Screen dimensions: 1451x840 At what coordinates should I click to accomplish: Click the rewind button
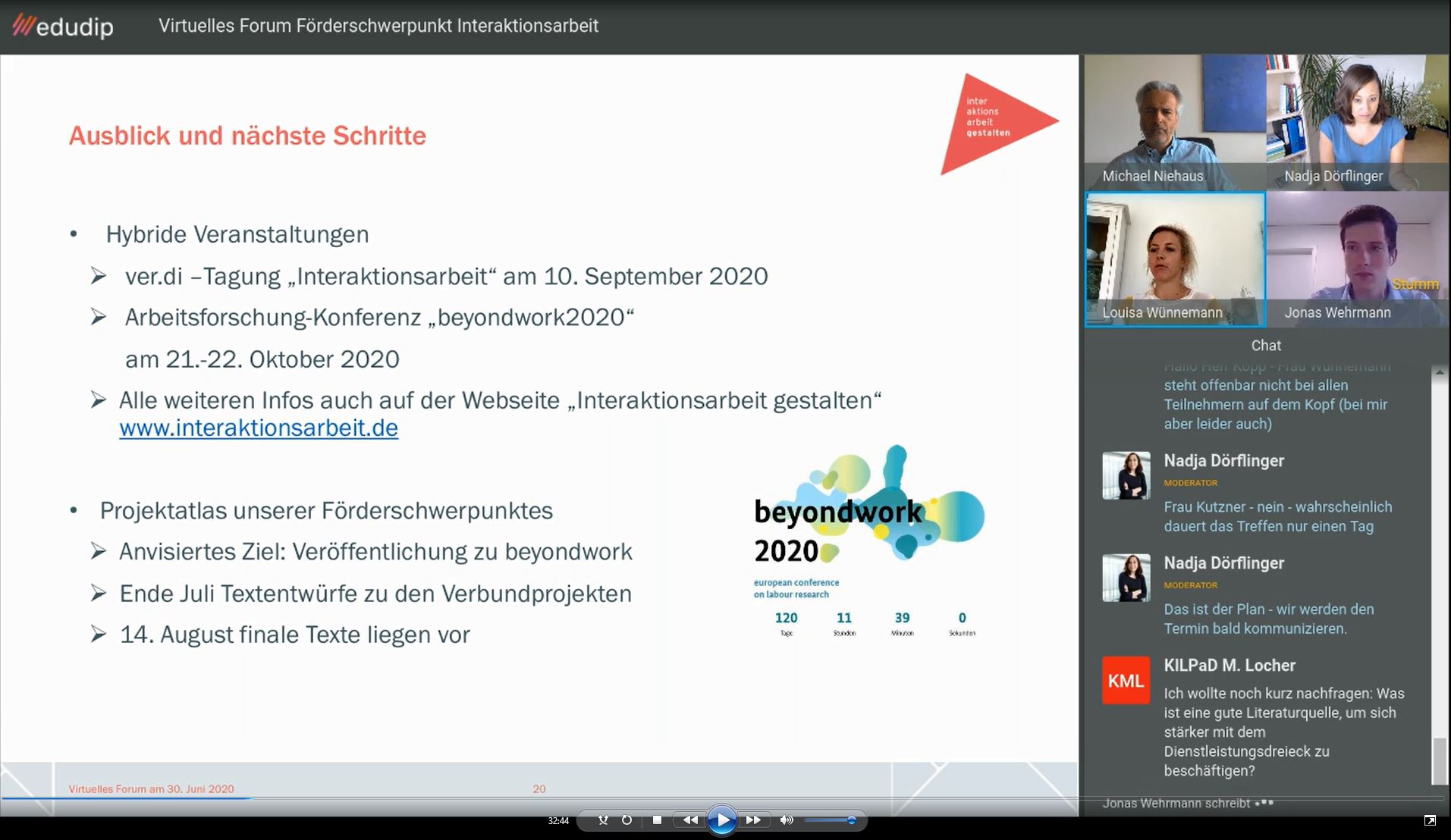(x=689, y=820)
